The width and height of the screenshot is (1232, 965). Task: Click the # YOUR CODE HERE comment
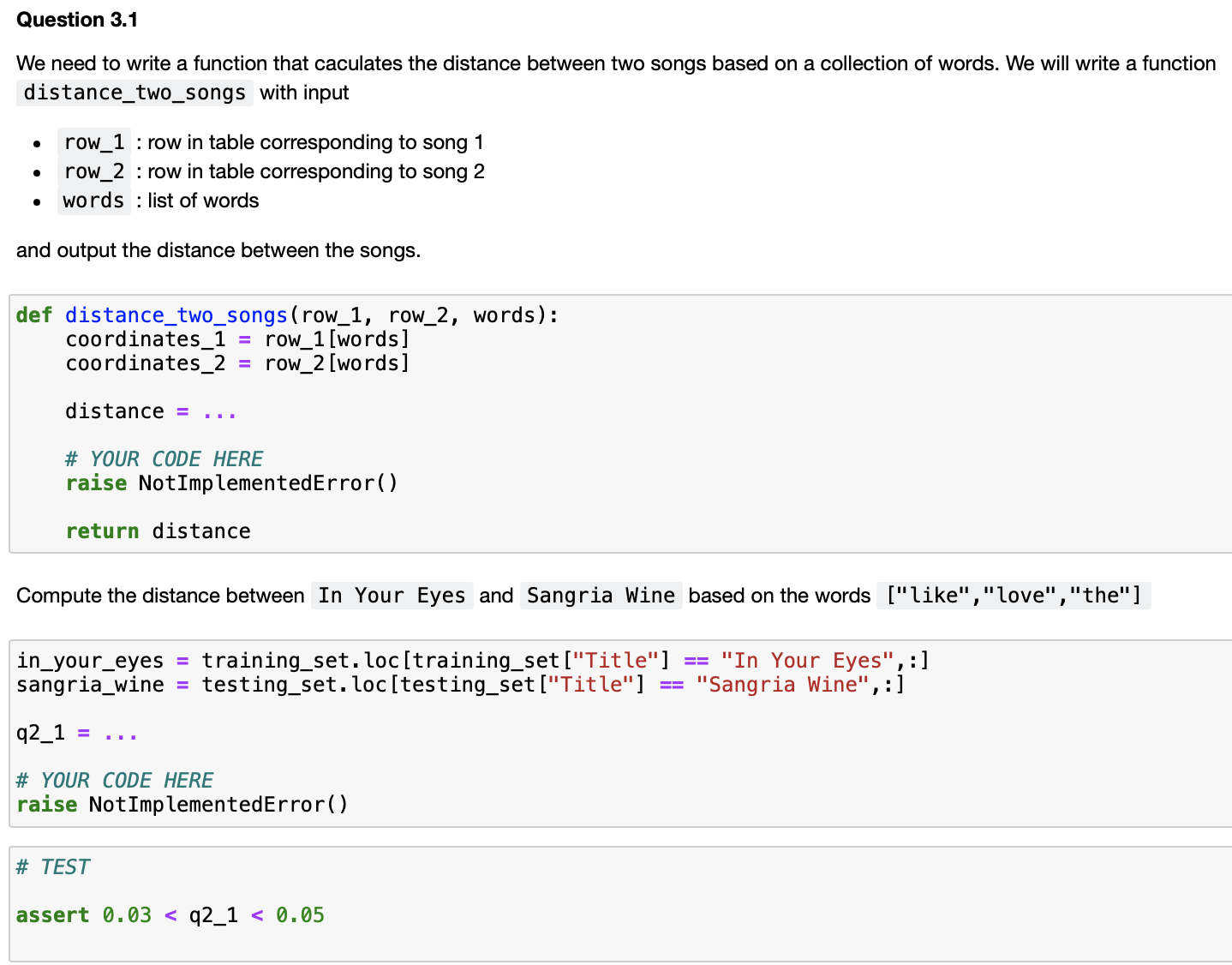(164, 459)
